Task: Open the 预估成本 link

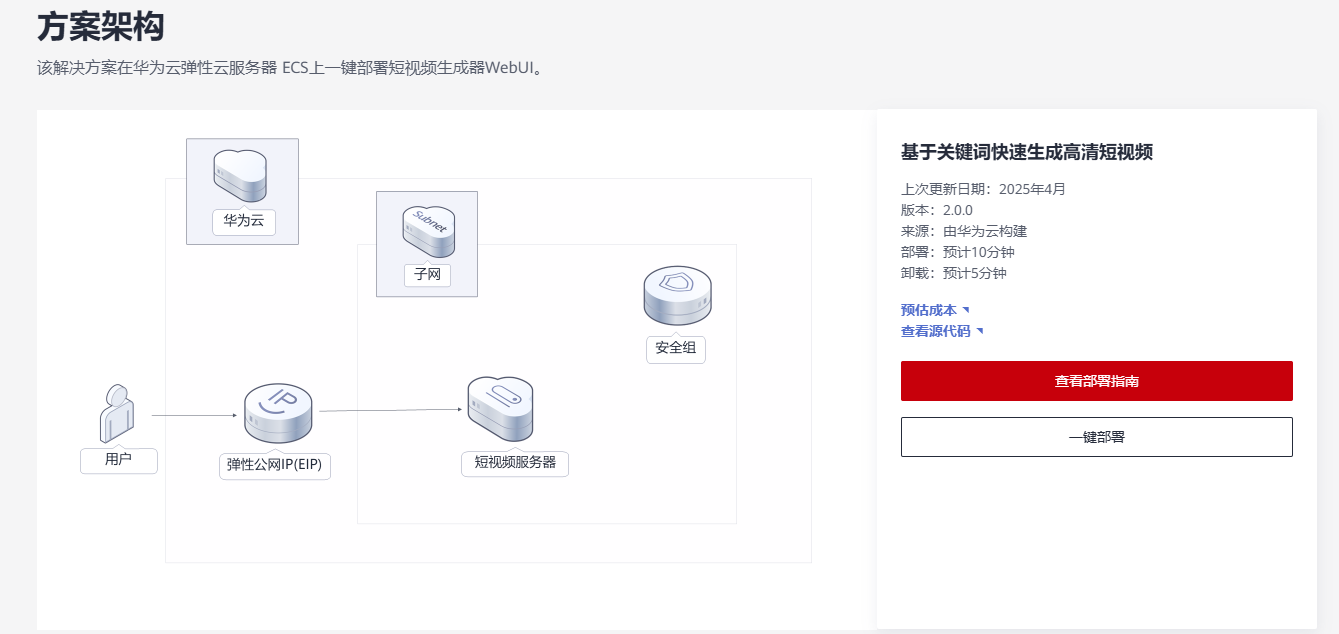Action: click(929, 310)
